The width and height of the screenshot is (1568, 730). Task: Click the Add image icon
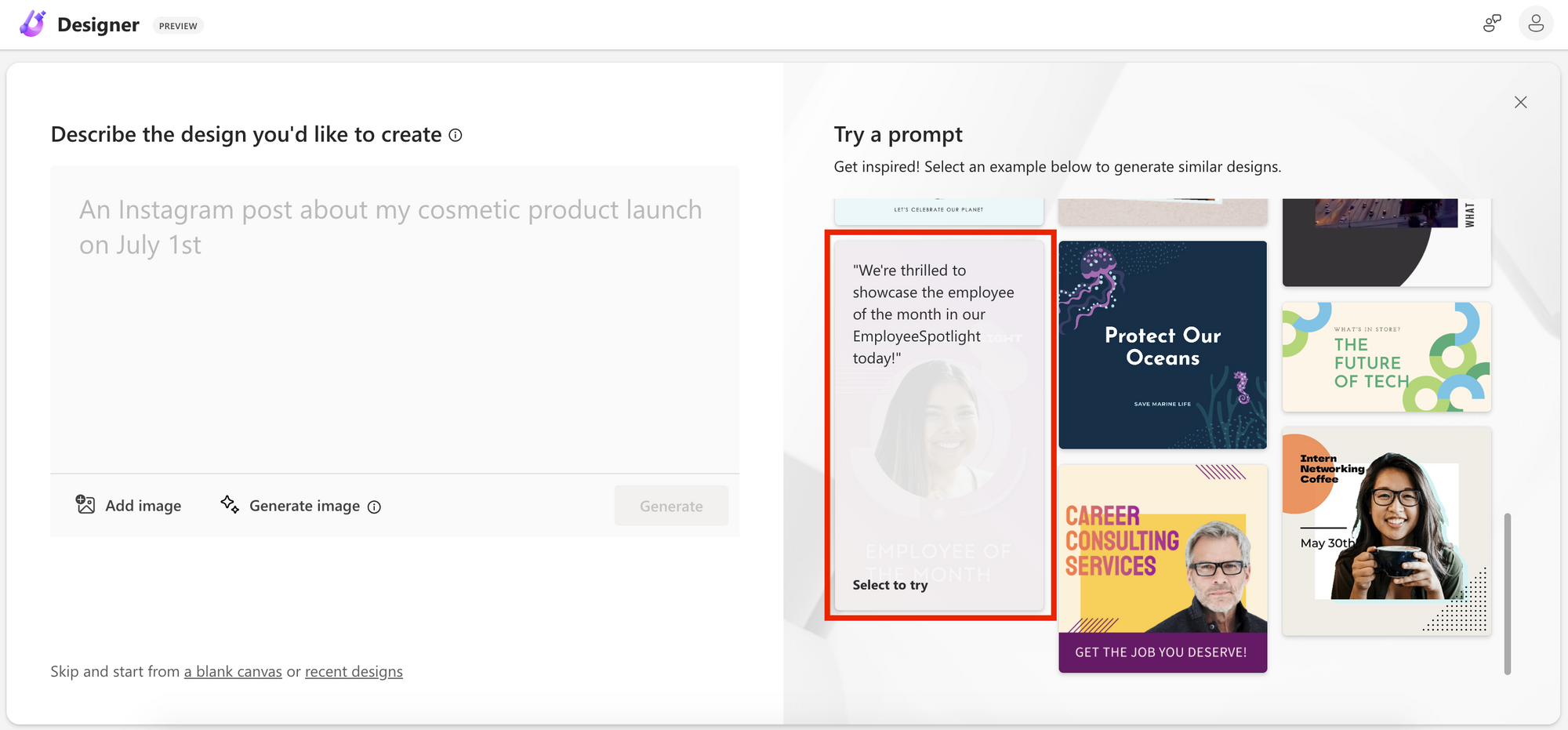pos(86,505)
